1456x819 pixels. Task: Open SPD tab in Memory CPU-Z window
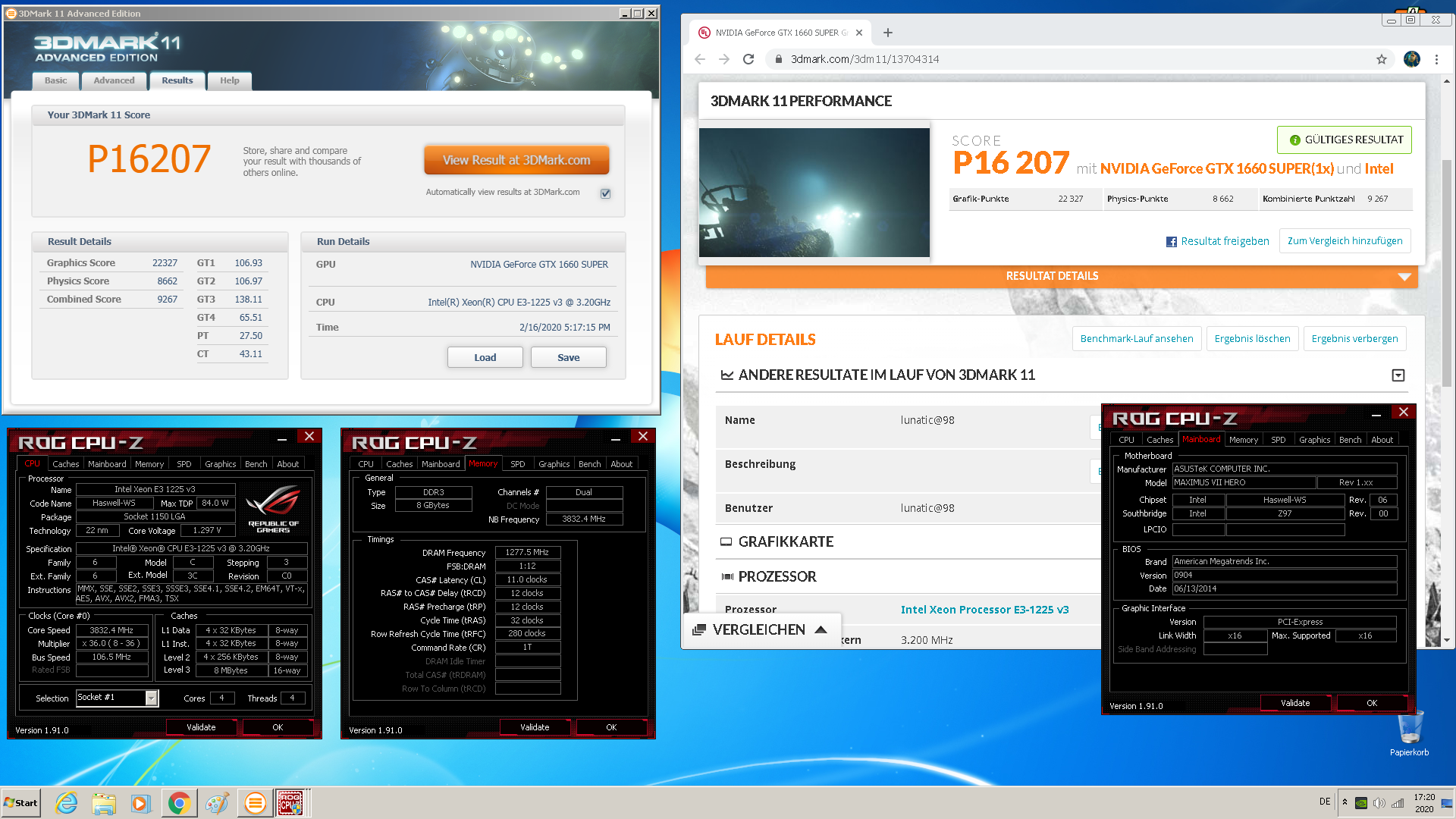tap(518, 464)
